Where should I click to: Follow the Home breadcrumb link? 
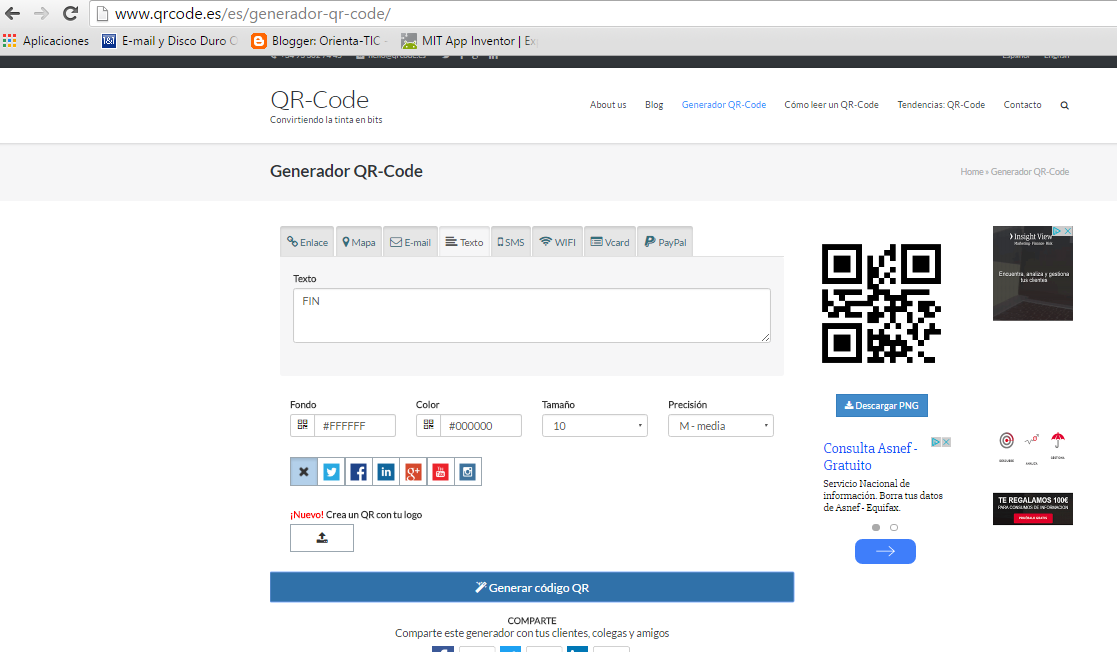point(972,172)
